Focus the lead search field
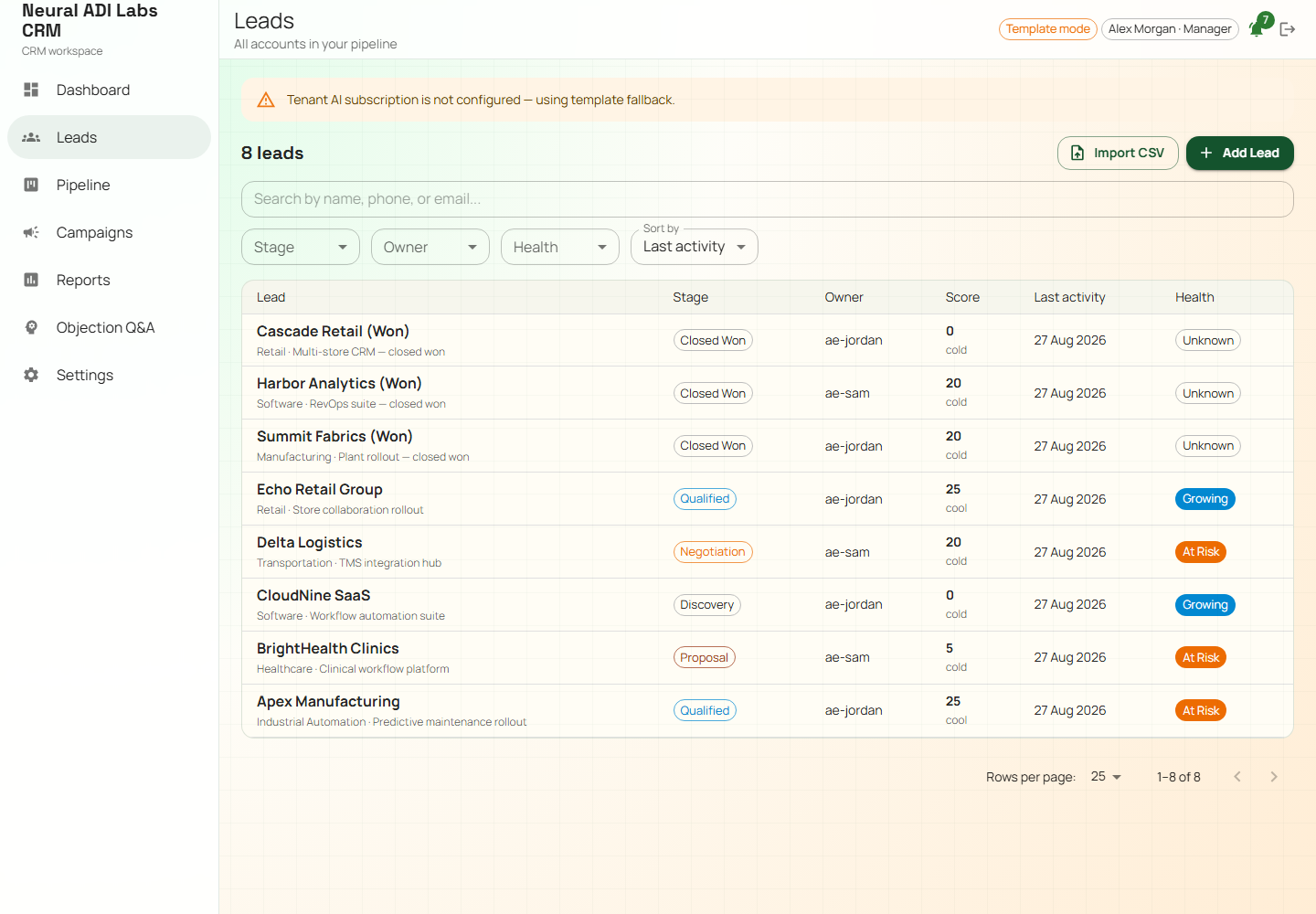Image resolution: width=1316 pixels, height=914 pixels. 768,199
